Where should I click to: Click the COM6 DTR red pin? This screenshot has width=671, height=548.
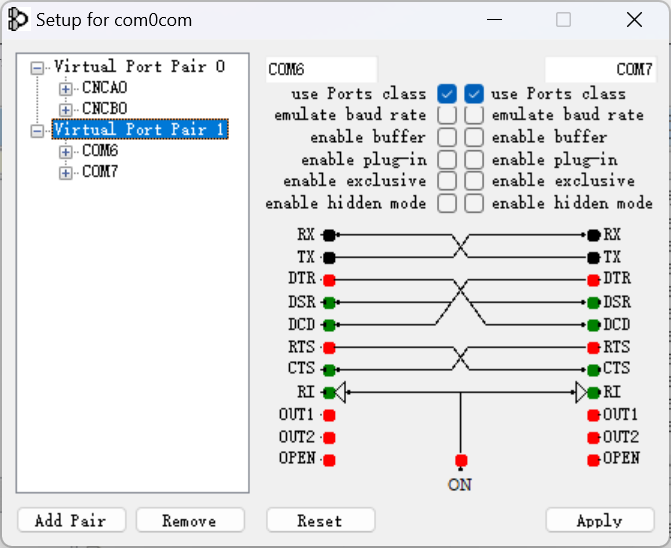pos(329,280)
